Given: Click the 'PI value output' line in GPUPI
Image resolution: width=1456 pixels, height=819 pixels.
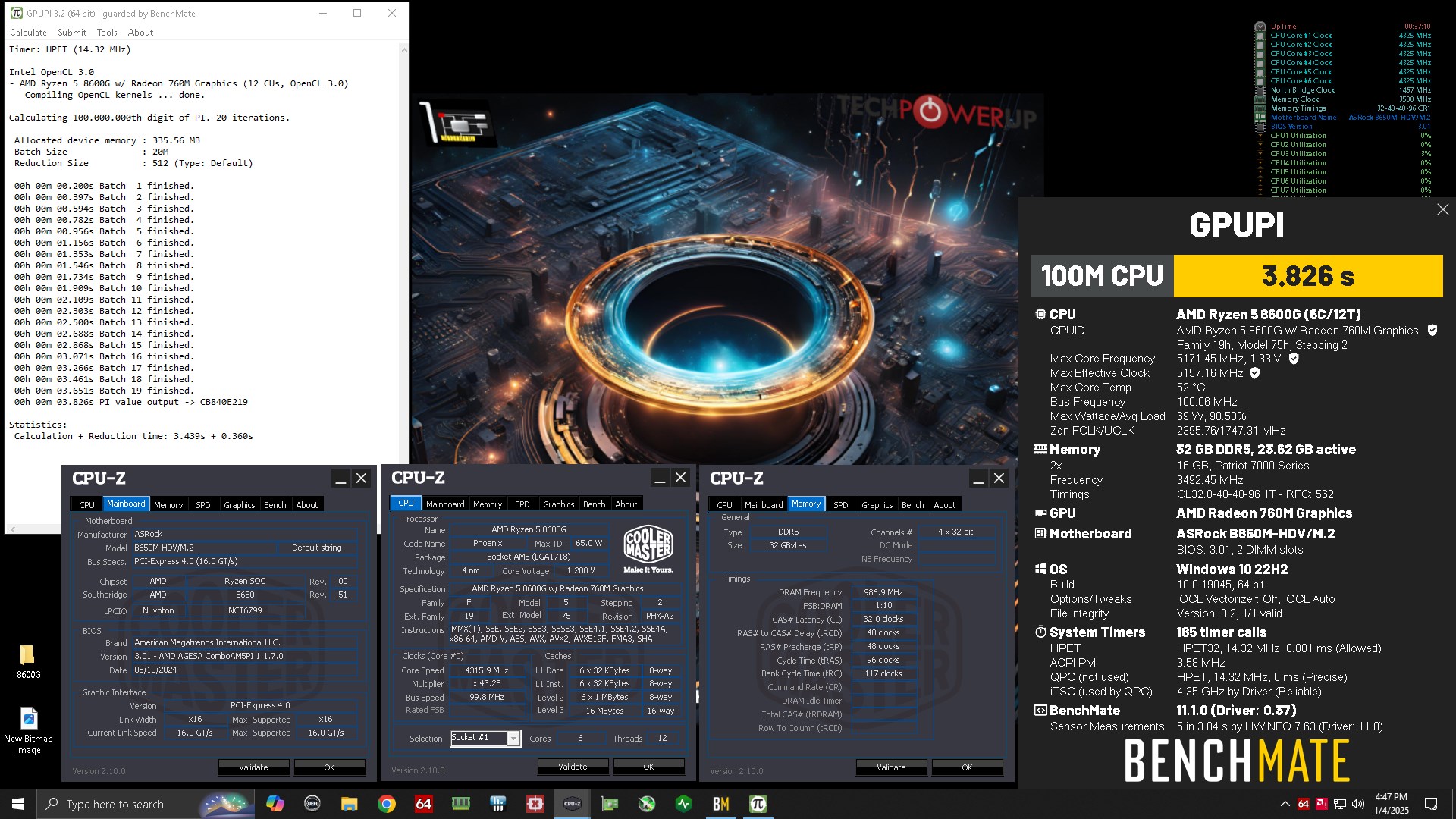Looking at the screenshot, I should pyautogui.click(x=131, y=402).
